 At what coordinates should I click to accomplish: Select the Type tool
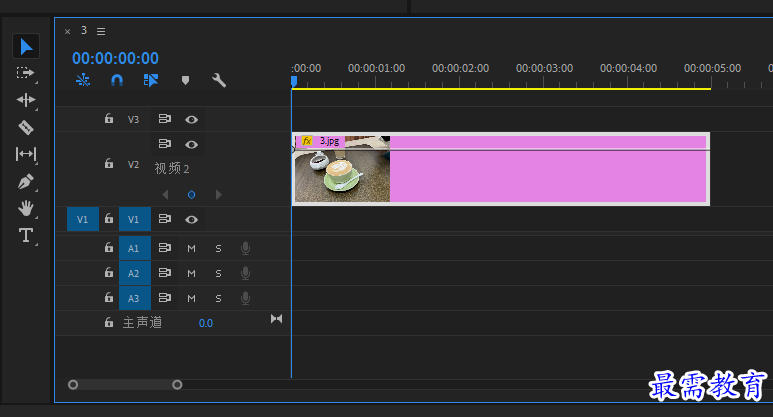(26, 235)
